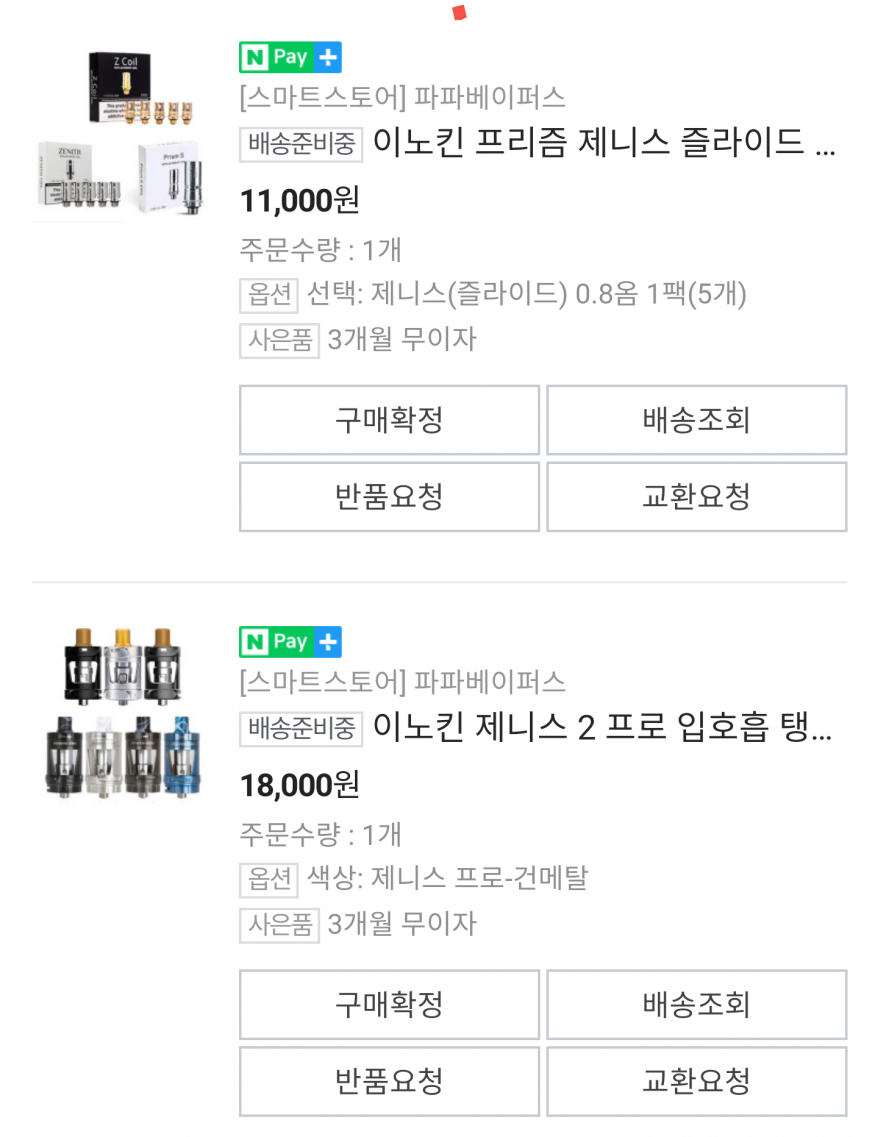Screen dimensions: 875x1137
Task: Open the 파파베이퍼스 store link for the 11,000원 order
Action: [402, 98]
